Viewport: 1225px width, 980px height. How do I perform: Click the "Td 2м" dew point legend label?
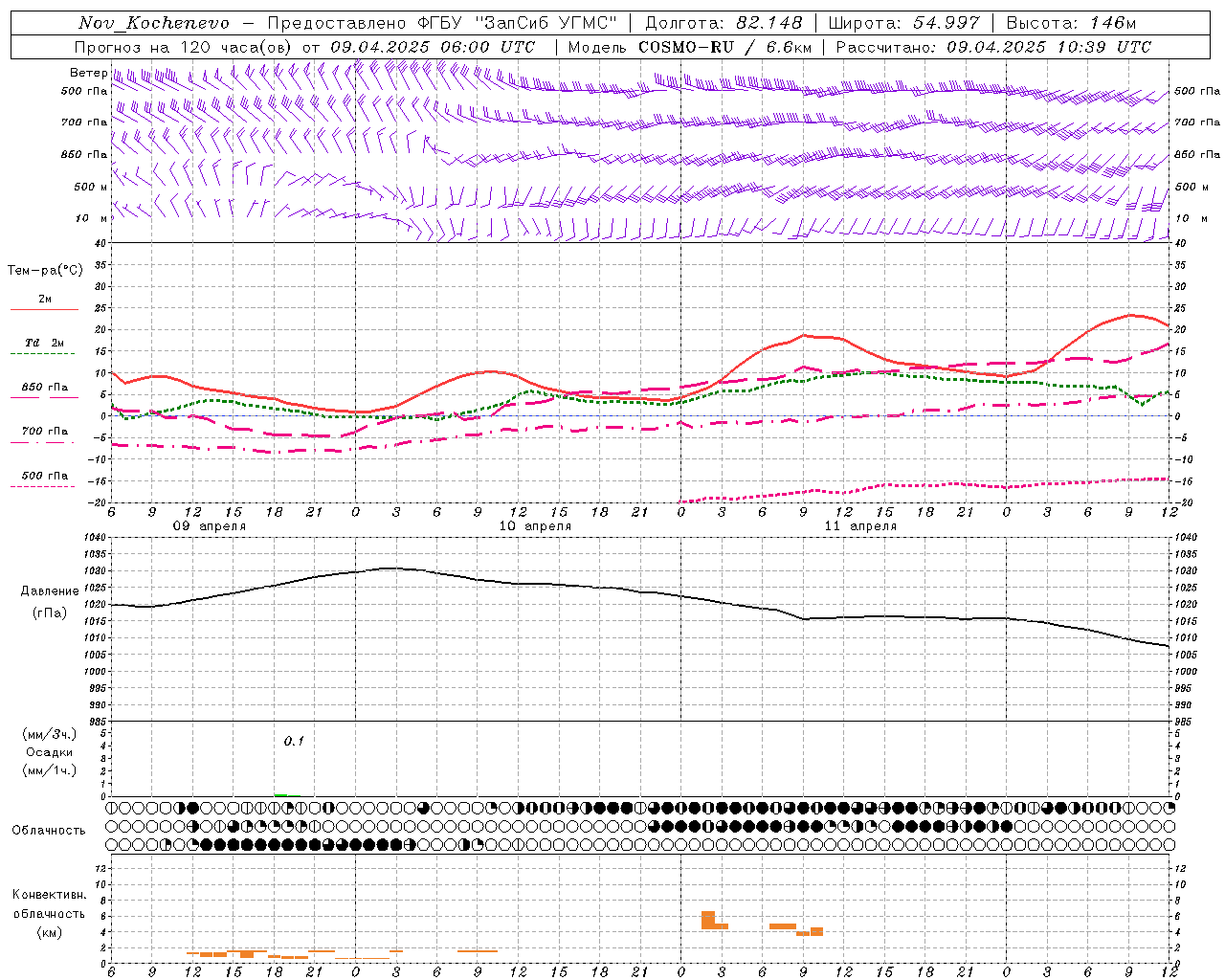click(45, 343)
